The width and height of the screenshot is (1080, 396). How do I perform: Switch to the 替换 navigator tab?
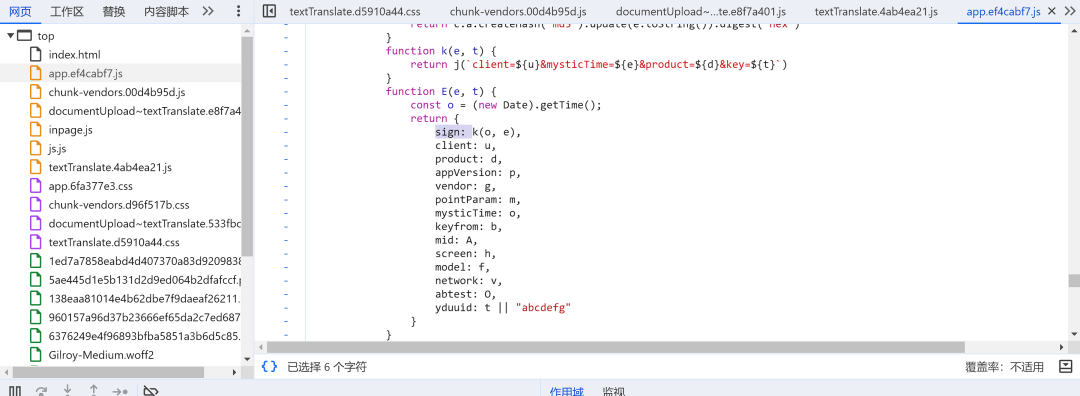[114, 11]
